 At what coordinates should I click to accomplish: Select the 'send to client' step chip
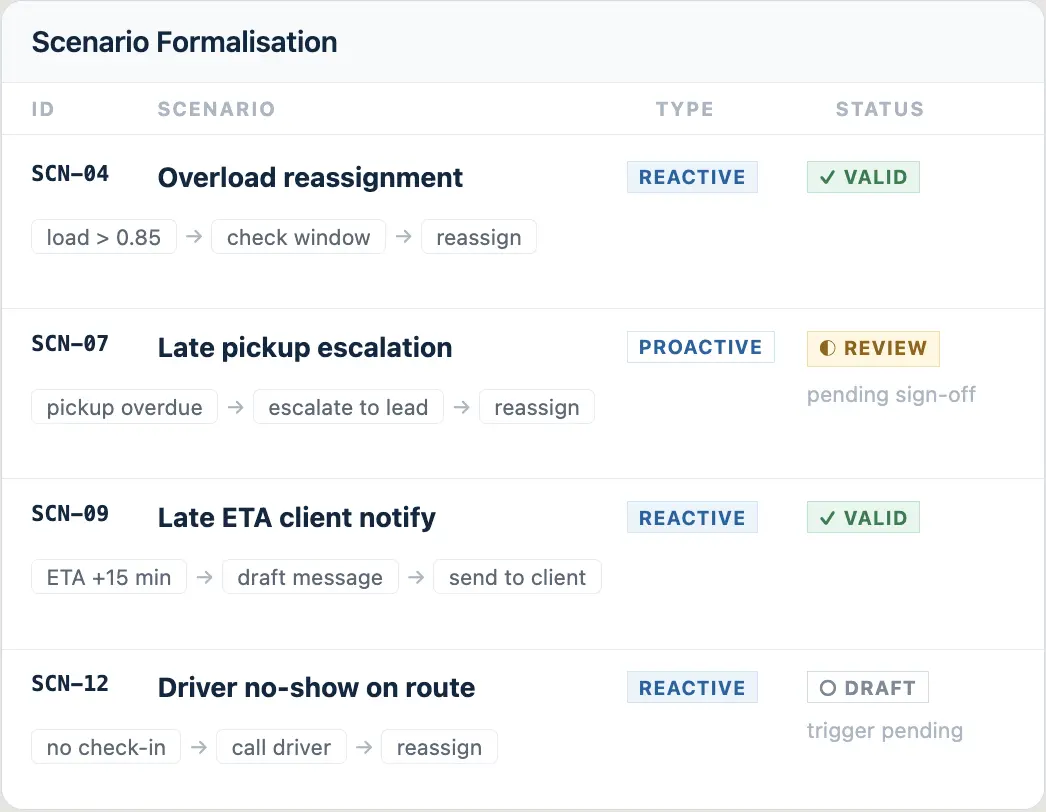tap(517, 577)
